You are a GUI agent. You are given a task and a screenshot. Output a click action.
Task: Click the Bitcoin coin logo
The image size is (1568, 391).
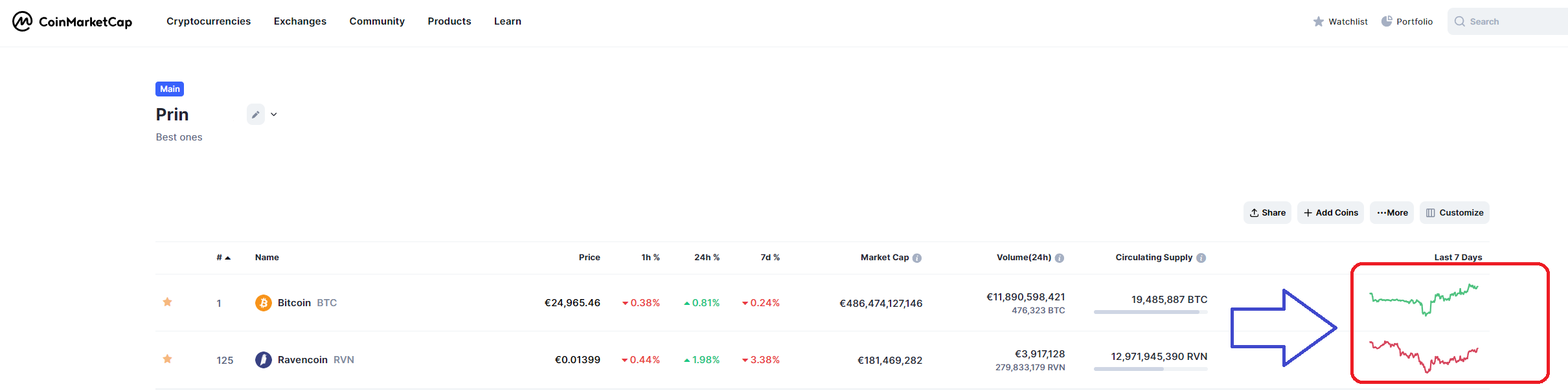264,303
